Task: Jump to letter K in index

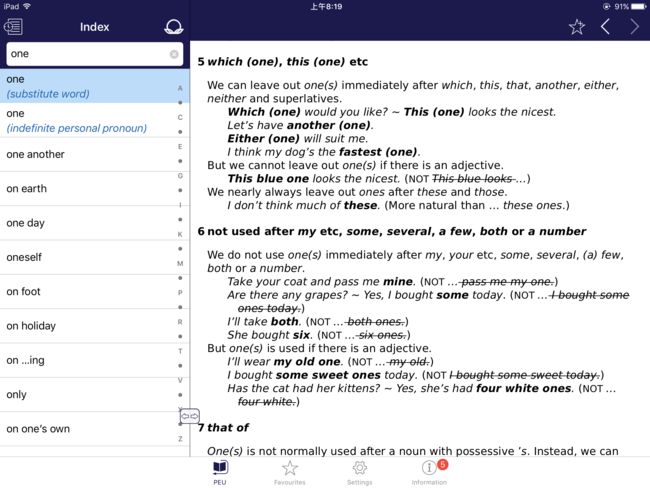Action: (x=180, y=234)
